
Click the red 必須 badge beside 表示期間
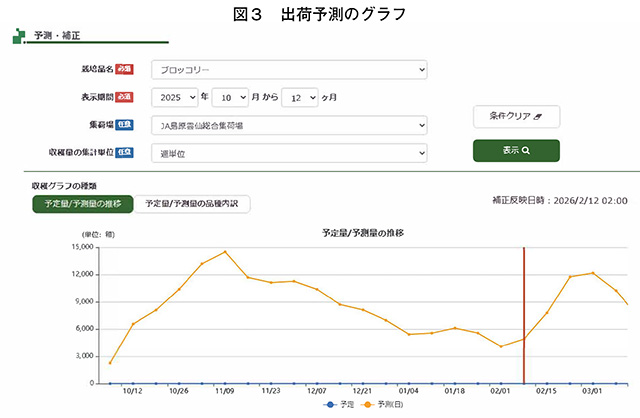[124, 97]
